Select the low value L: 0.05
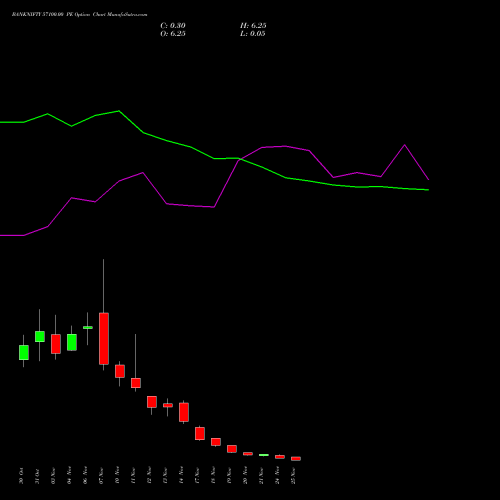 (253, 34)
